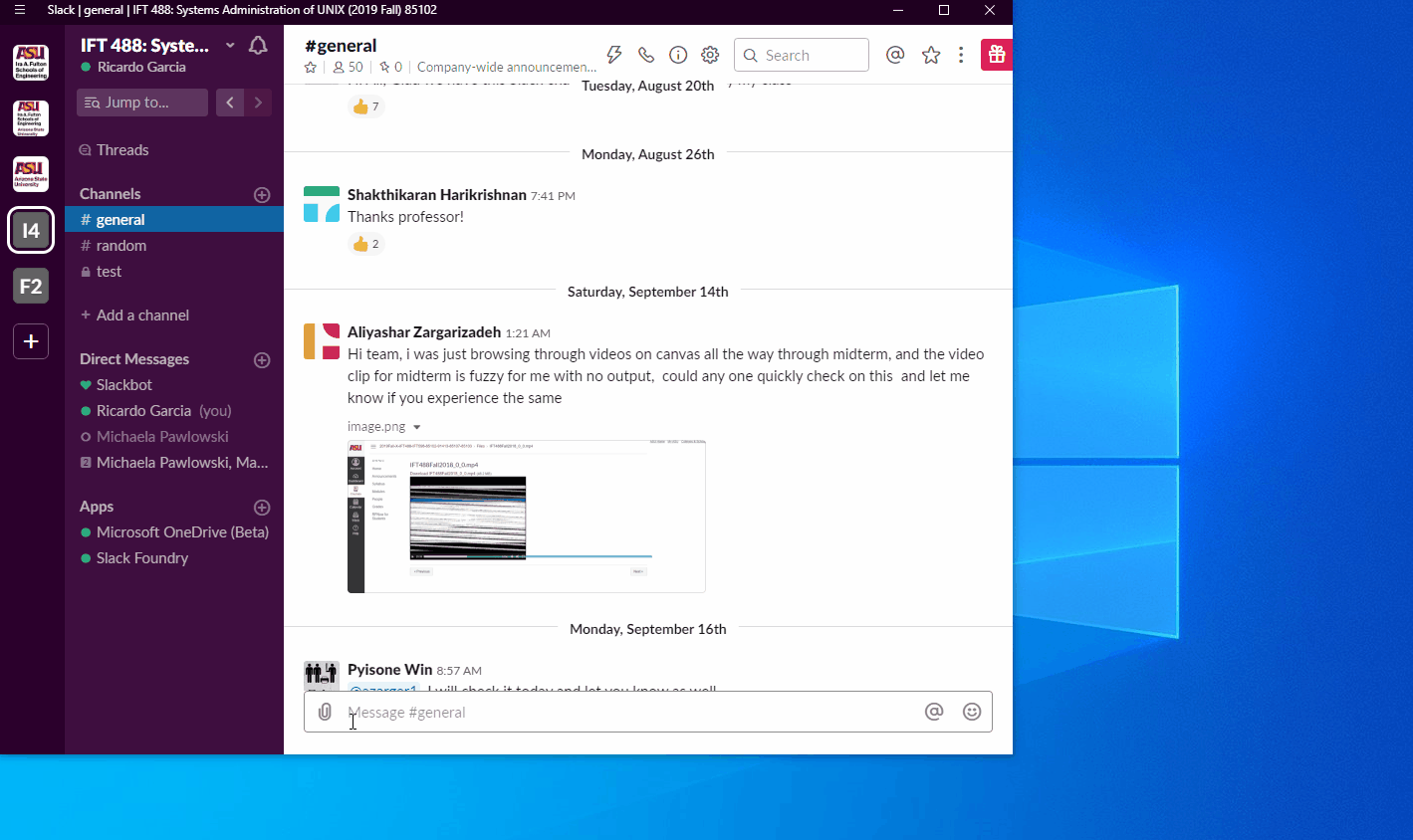This screenshot has height=840, width=1413.
Task: Toggle the thumbs up reaction with 7
Action: pyautogui.click(x=365, y=106)
